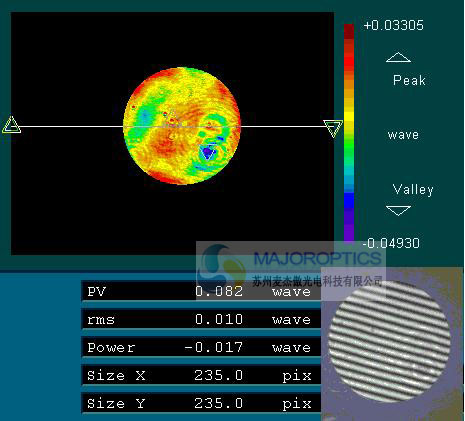465x421 pixels.
Task: Click the horizontal white slice line
Action: coord(172,127)
